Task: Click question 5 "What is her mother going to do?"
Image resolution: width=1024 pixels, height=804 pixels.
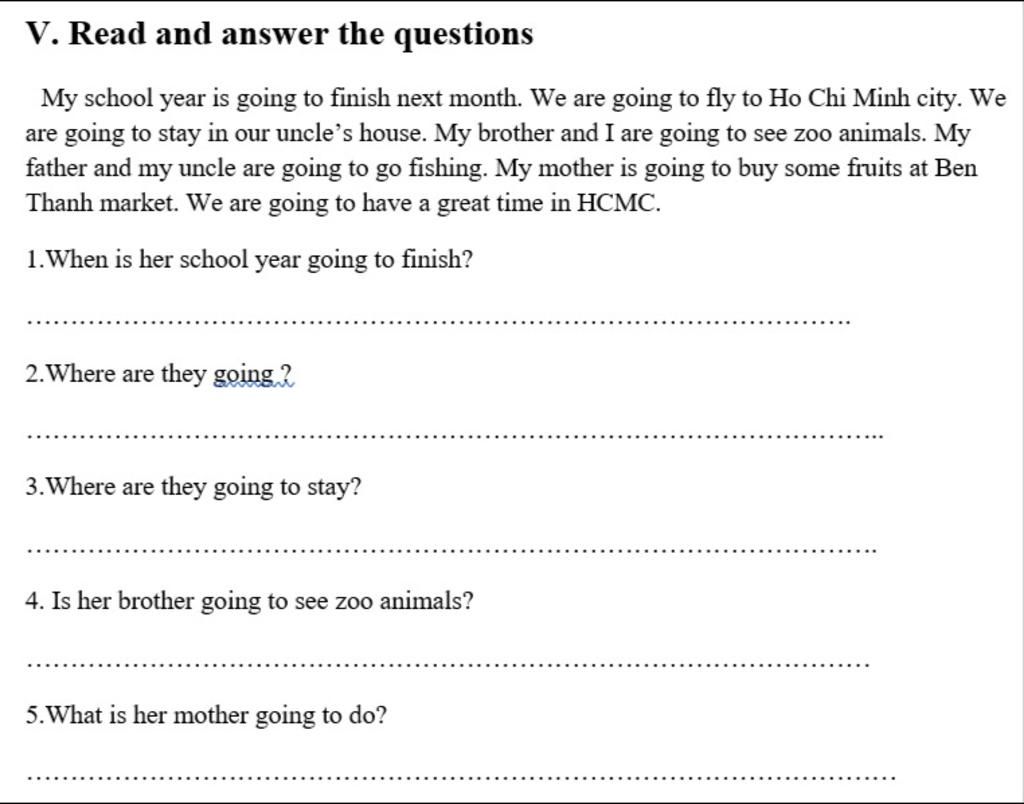Action: [206, 715]
